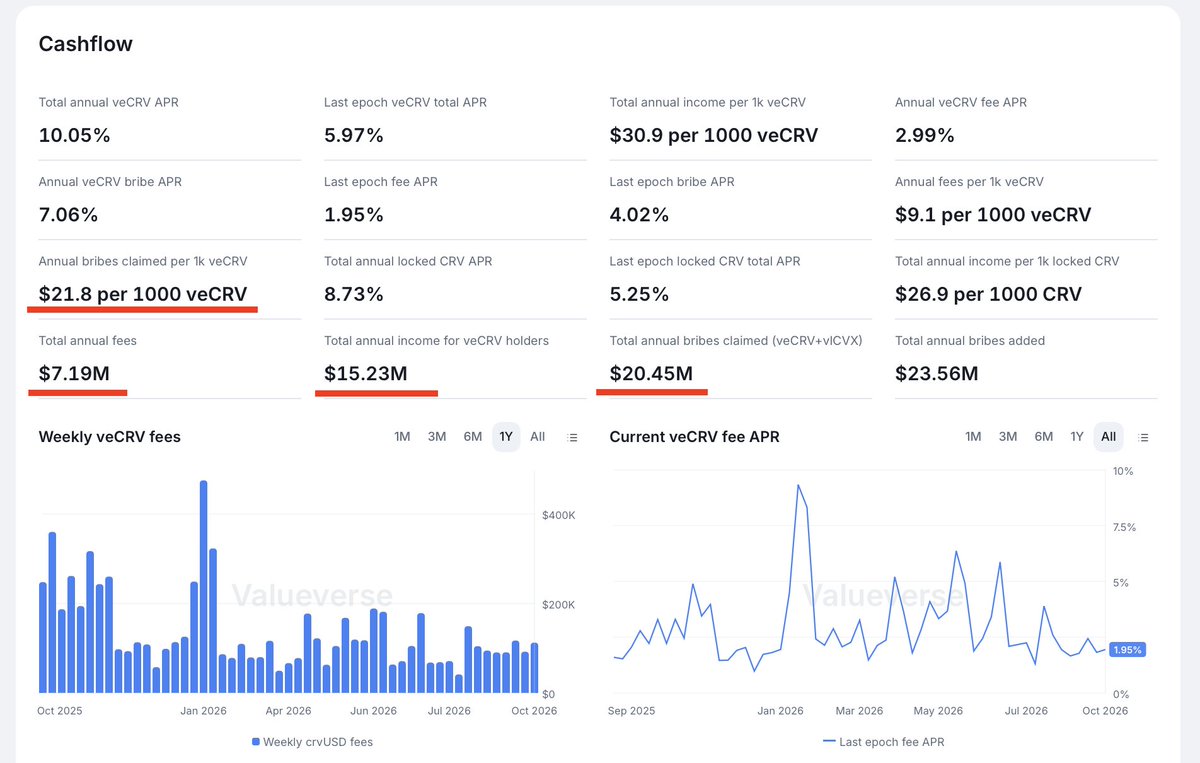
Task: Click Total annual bribes claimed value $20.45M
Action: [x=652, y=374]
